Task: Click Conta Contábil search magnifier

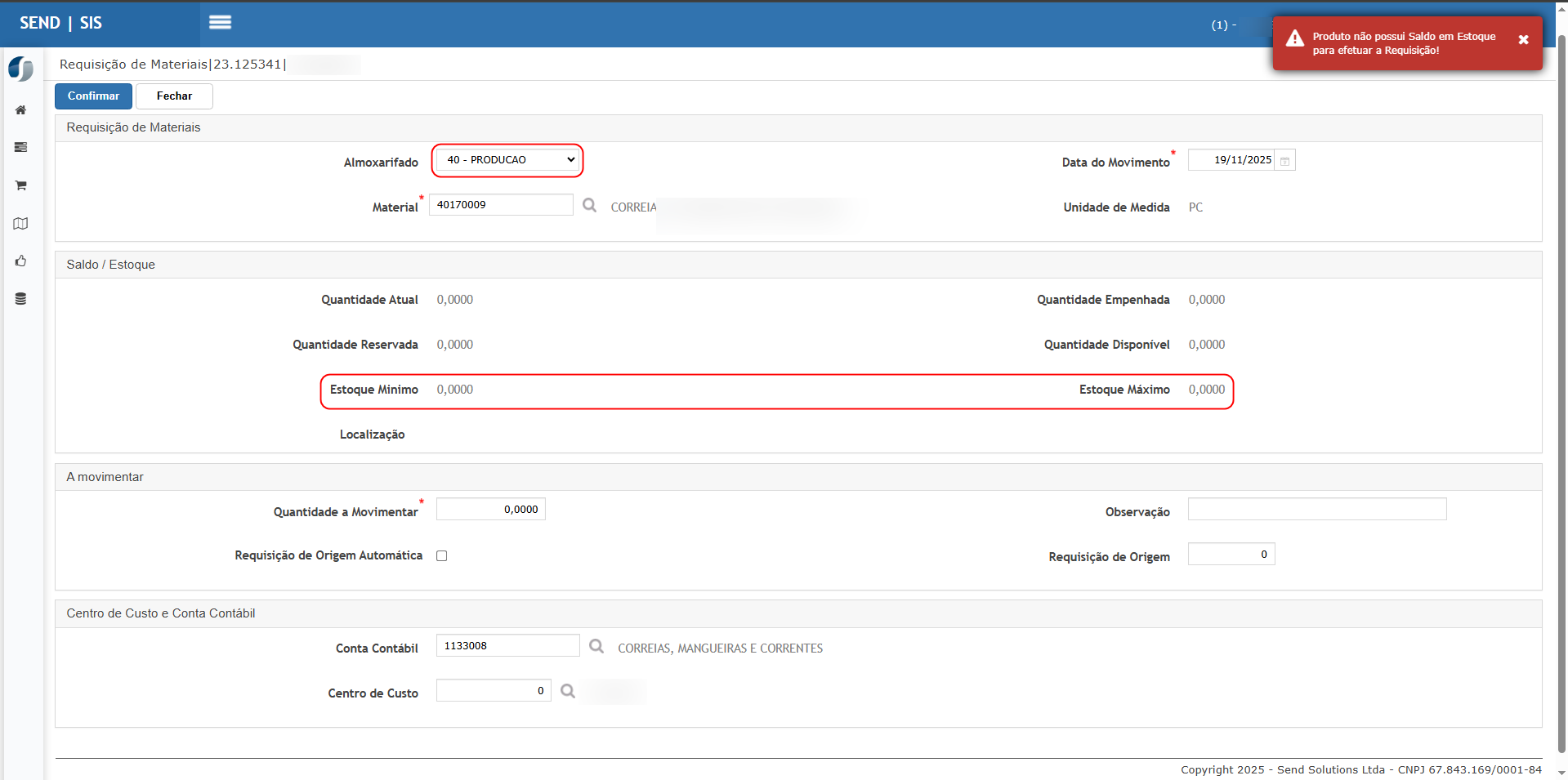Action: [596, 647]
